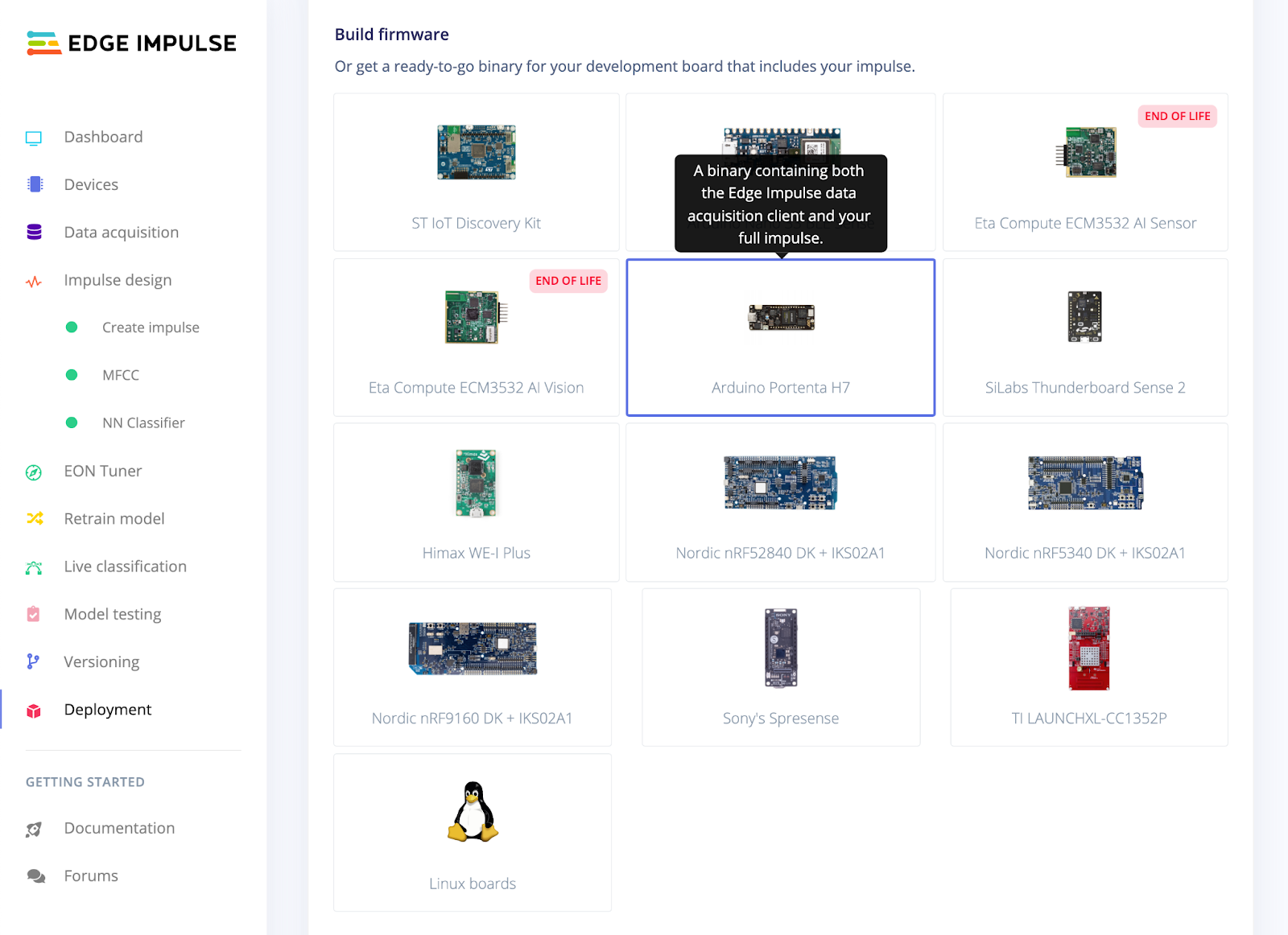Image resolution: width=1288 pixels, height=935 pixels.
Task: Click the Documentation rocket icon
Action: point(34,830)
